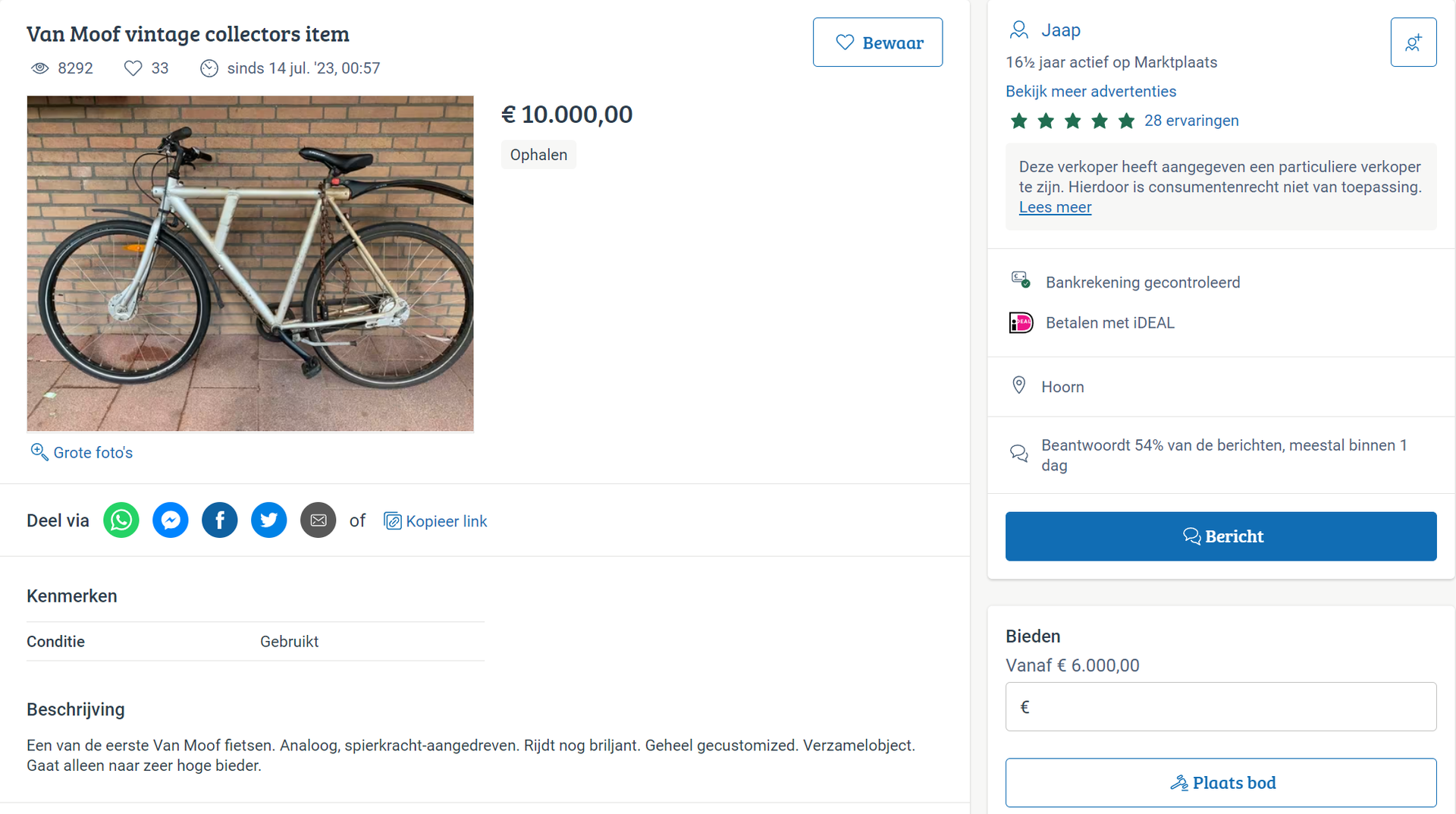Screen dimensions: 1456x814
Task: Click the magnifier icon for Grote foto's
Action: pos(39,452)
